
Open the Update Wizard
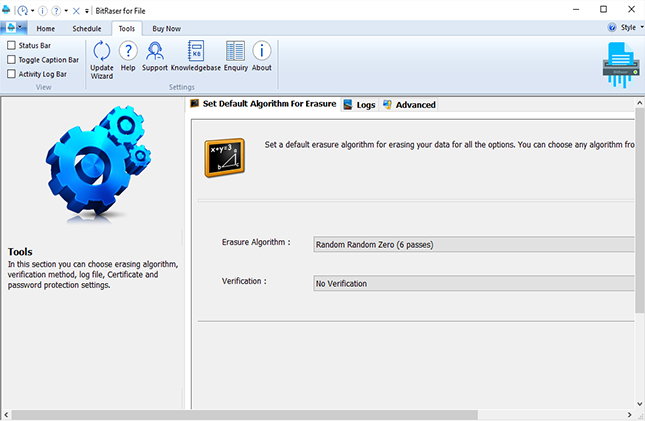[102, 60]
